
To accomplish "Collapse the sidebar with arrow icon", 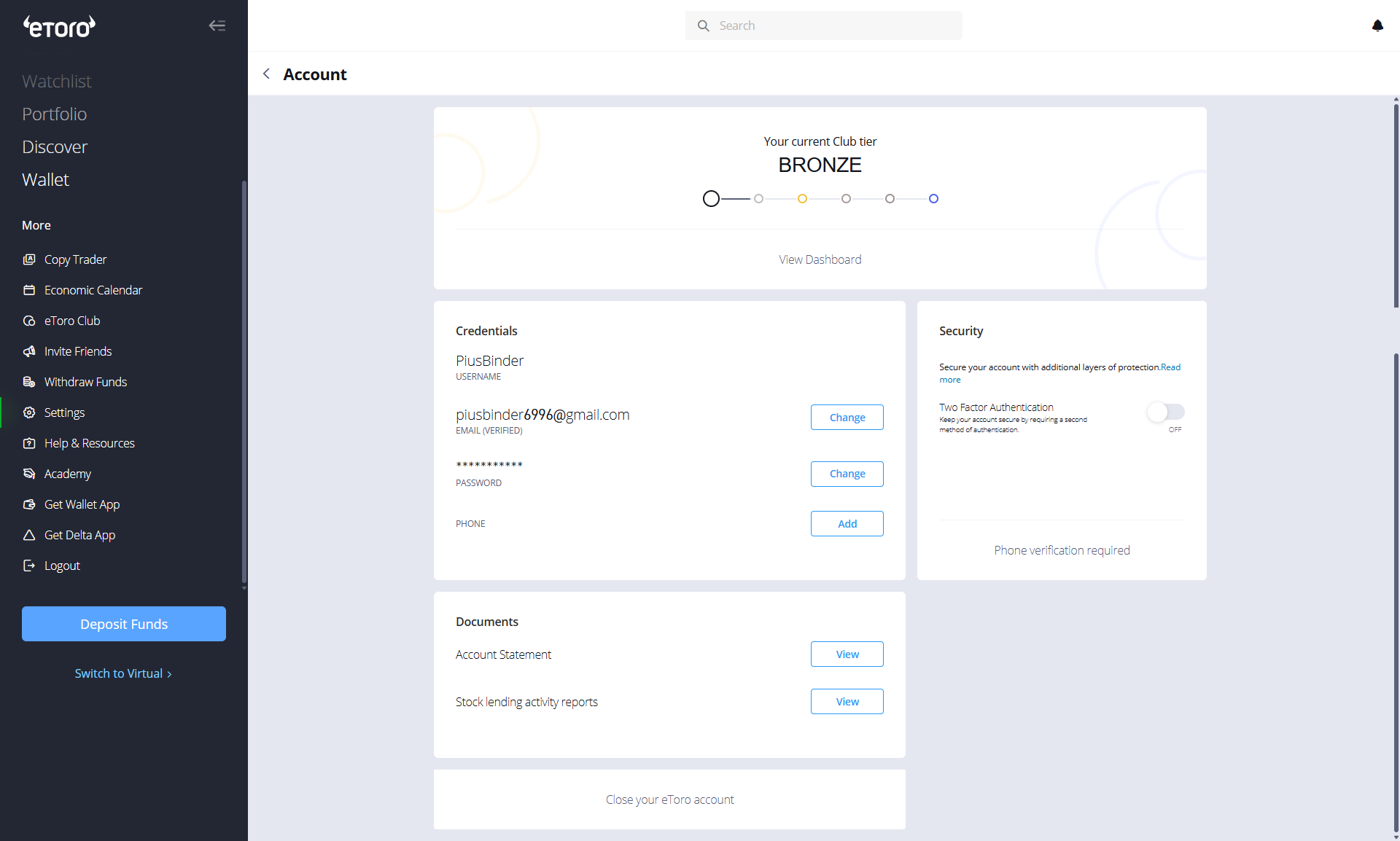I will pos(217,26).
